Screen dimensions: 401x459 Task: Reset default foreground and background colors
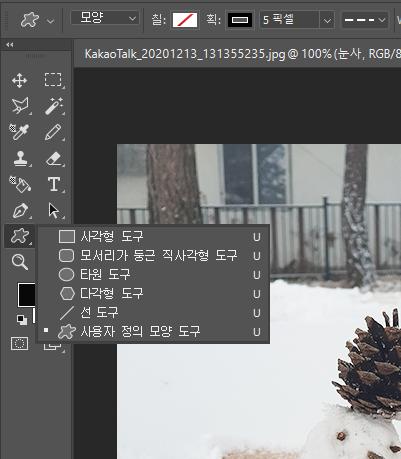point(22,320)
